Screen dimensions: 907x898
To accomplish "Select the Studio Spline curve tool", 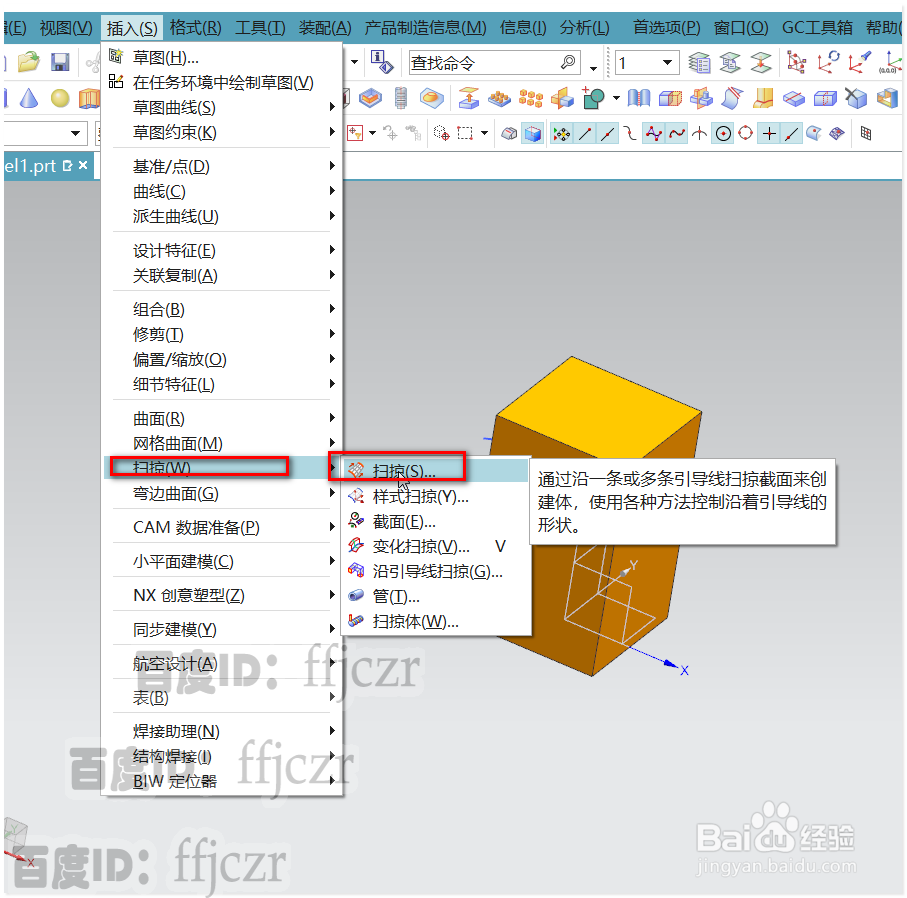I will [x=653, y=131].
